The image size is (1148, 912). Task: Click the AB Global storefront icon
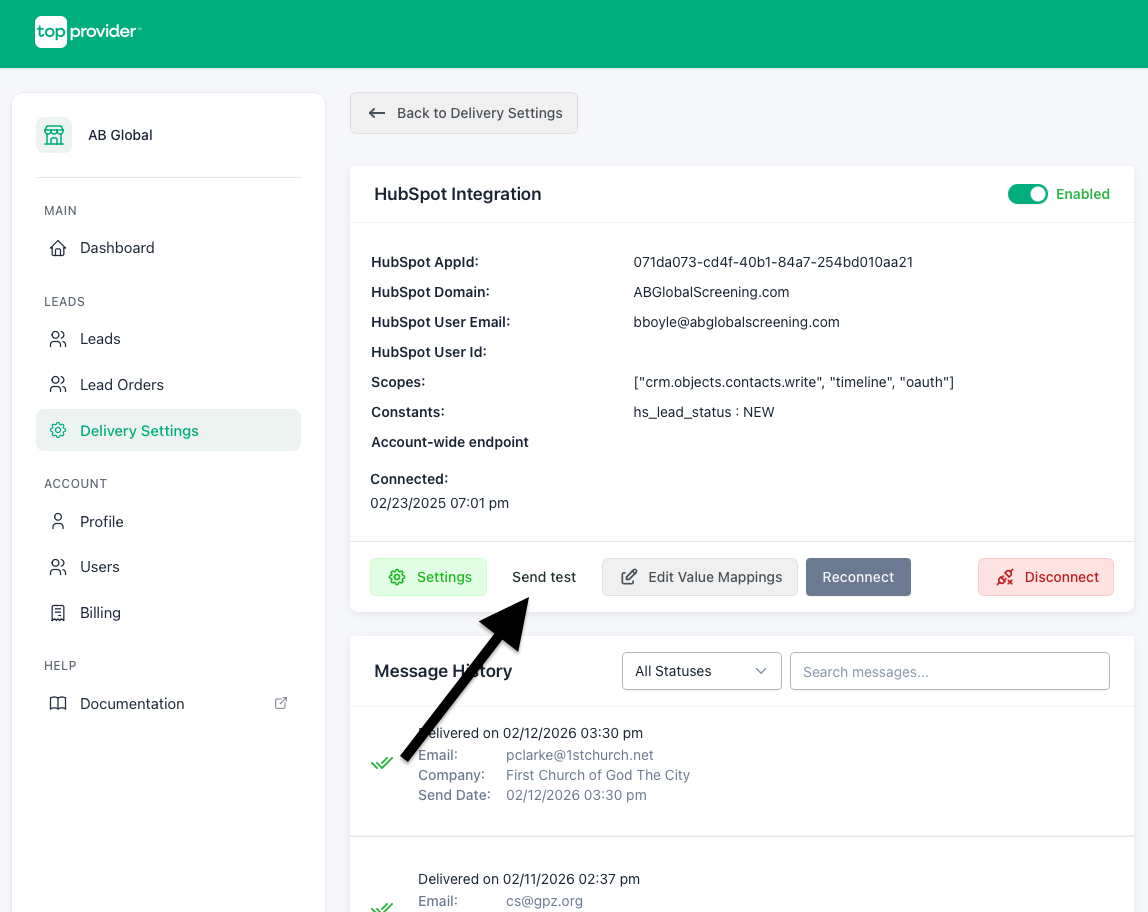(x=54, y=135)
